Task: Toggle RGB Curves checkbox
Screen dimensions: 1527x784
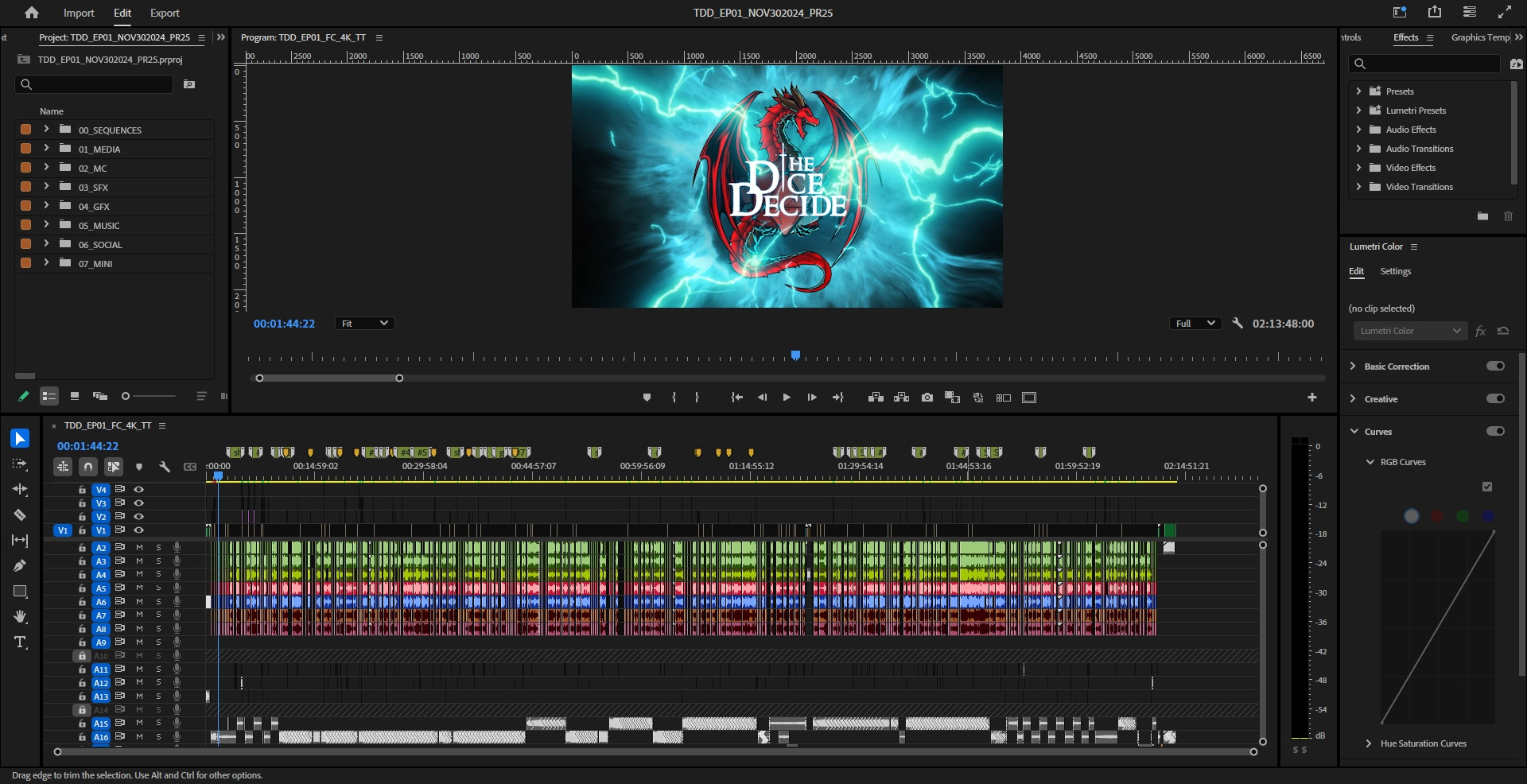Action: pos(1487,487)
